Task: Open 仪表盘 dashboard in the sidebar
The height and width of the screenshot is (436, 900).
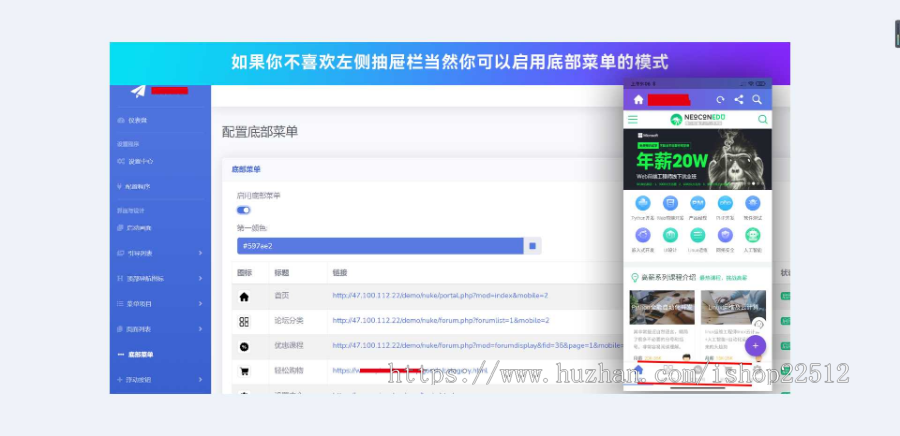Action: point(133,120)
